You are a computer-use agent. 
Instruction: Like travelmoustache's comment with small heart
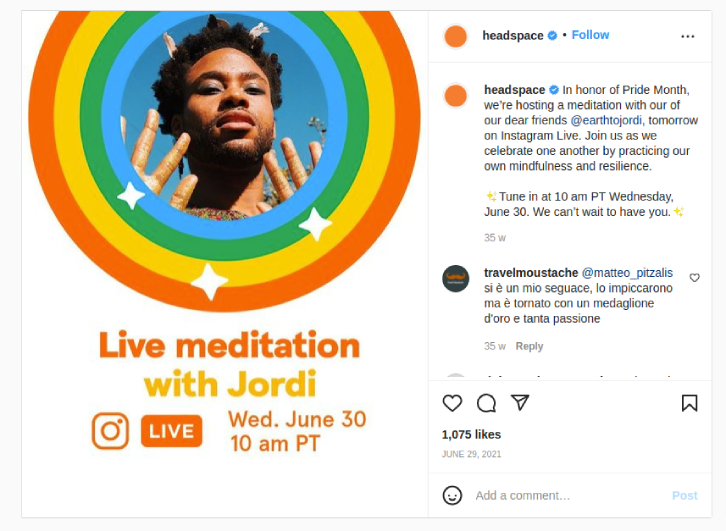pos(694,277)
